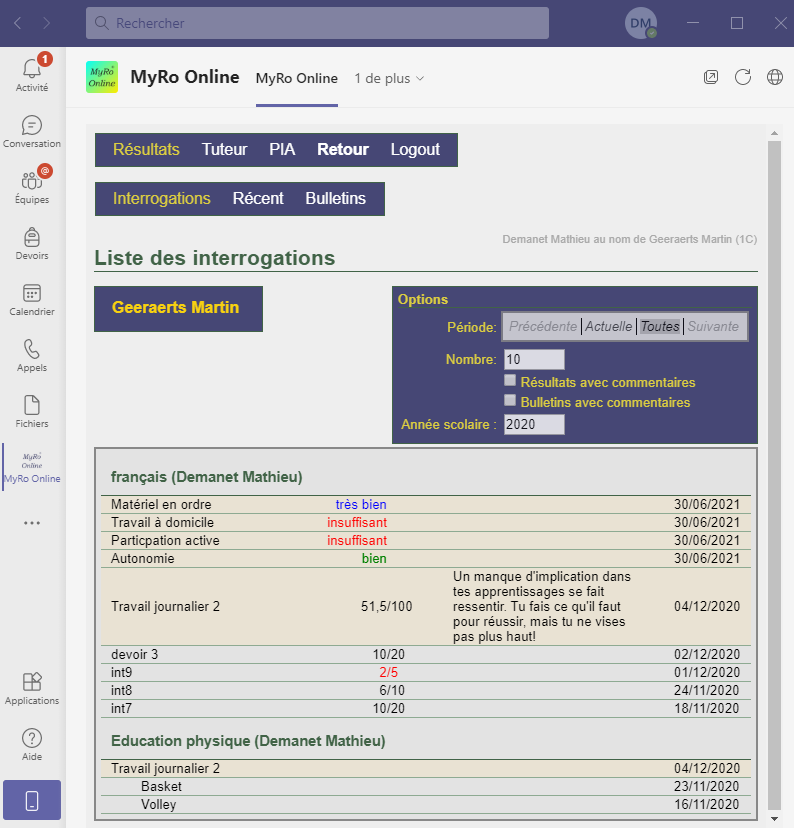Open the DM profile avatar
794x828 pixels.
[x=640, y=23]
